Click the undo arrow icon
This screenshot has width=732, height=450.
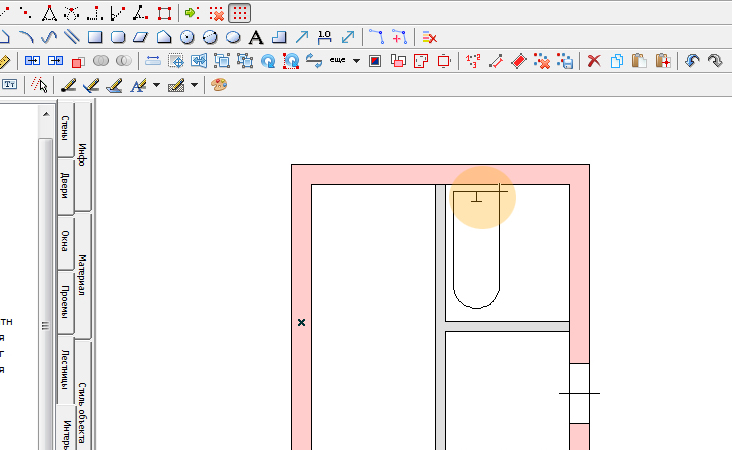click(692, 61)
